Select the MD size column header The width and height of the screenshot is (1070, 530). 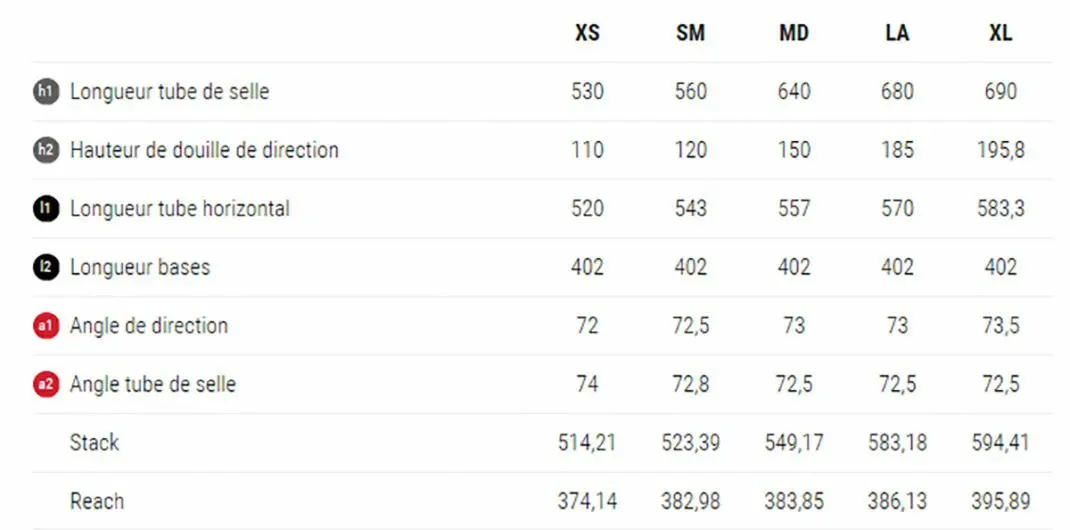point(794,33)
